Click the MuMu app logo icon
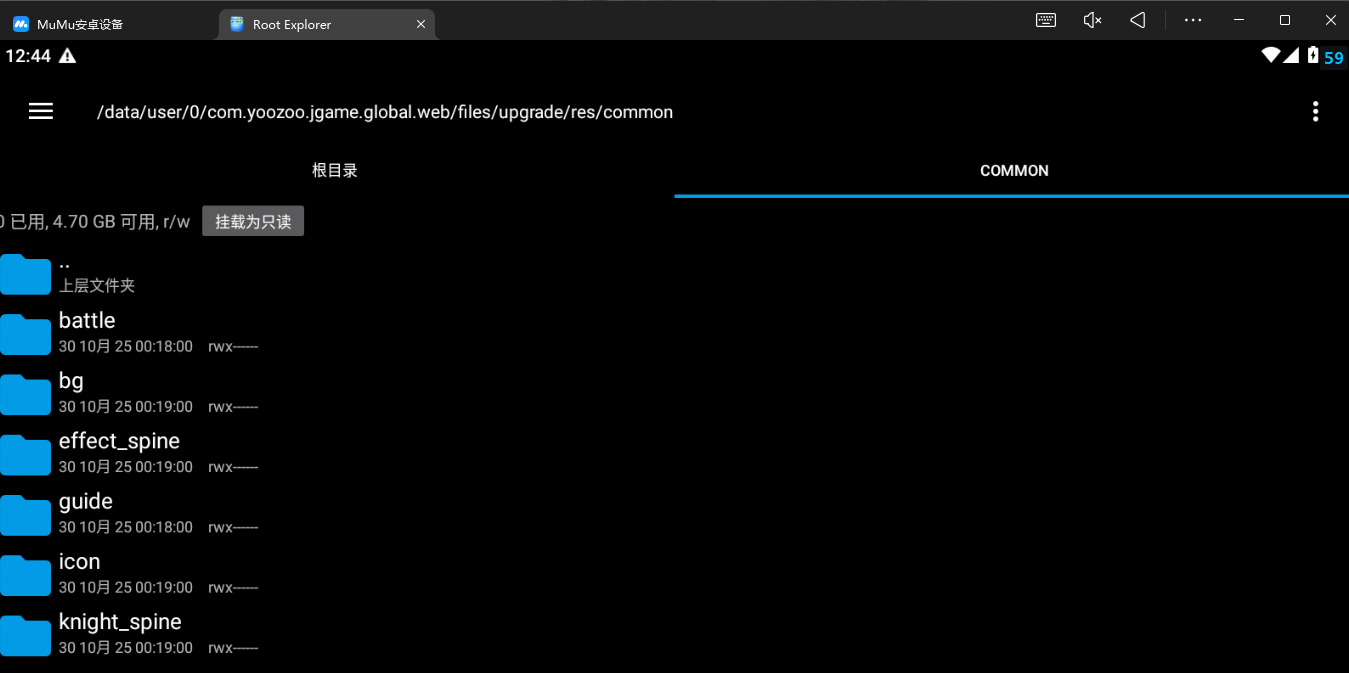This screenshot has height=673, width=1349. [20, 24]
